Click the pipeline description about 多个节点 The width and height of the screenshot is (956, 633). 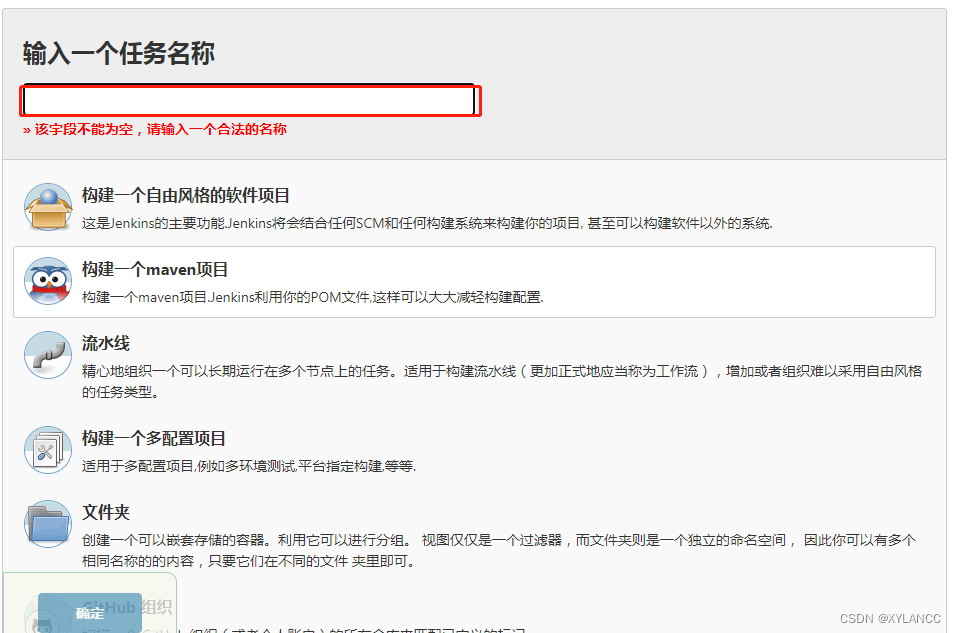(502, 381)
